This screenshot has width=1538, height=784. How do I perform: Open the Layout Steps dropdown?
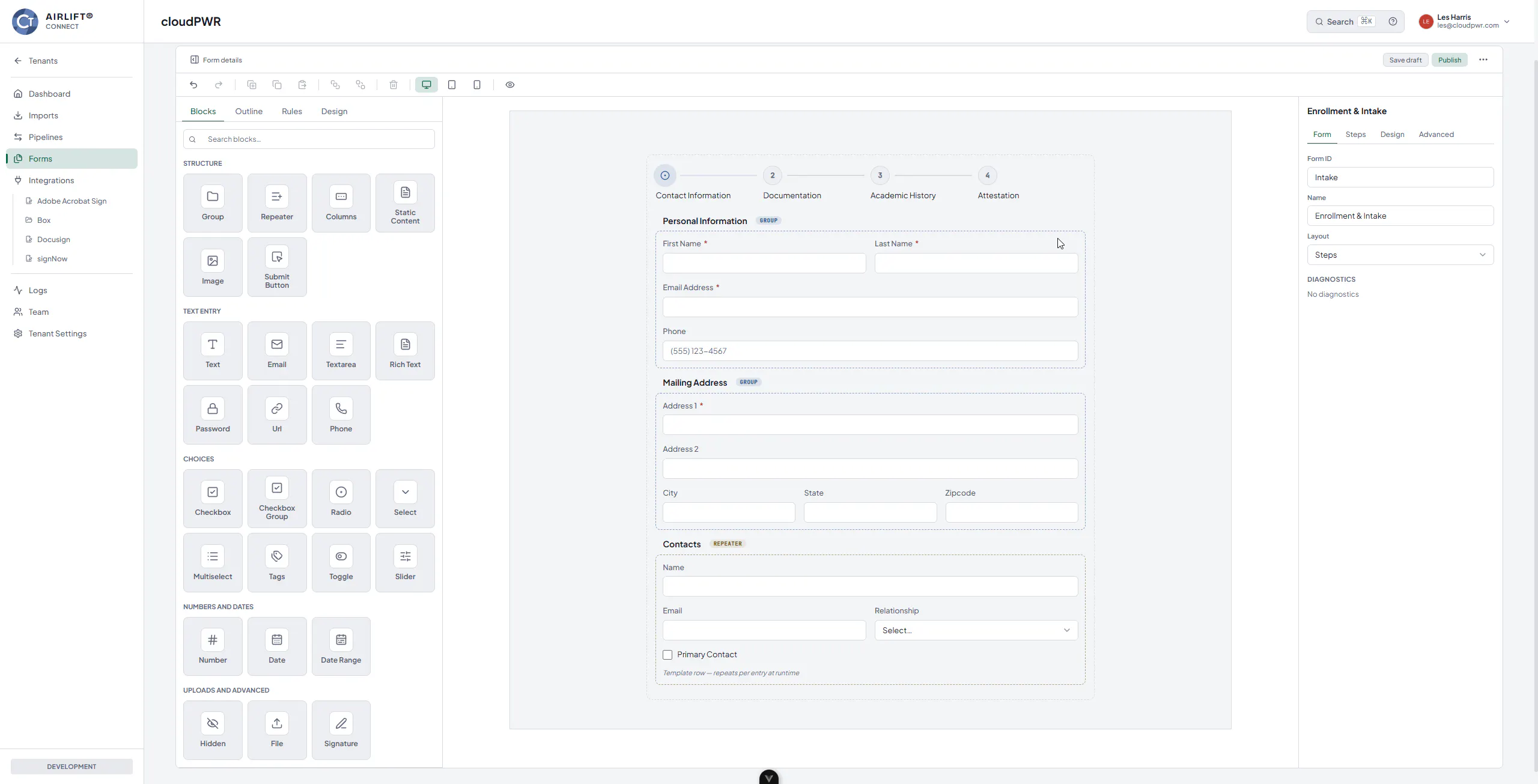tap(1400, 255)
